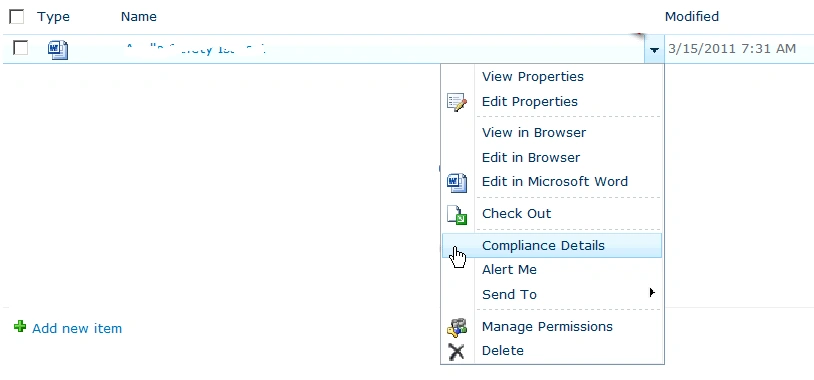
Task: Click the black X Delete icon
Action: tap(457, 351)
